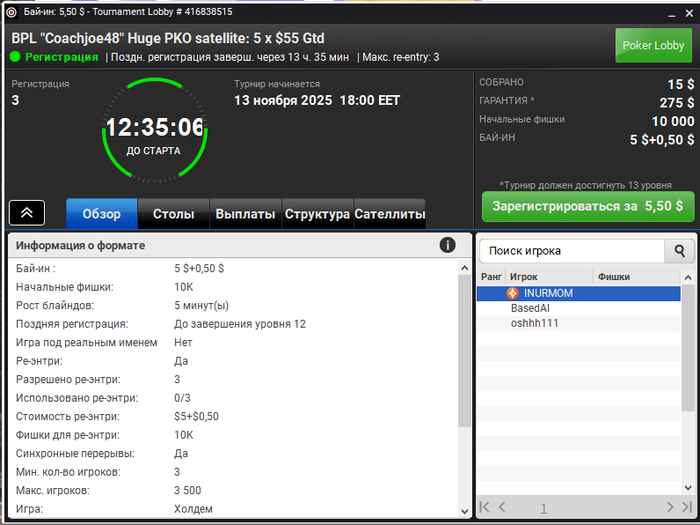Open the Структура tab

click(317, 214)
